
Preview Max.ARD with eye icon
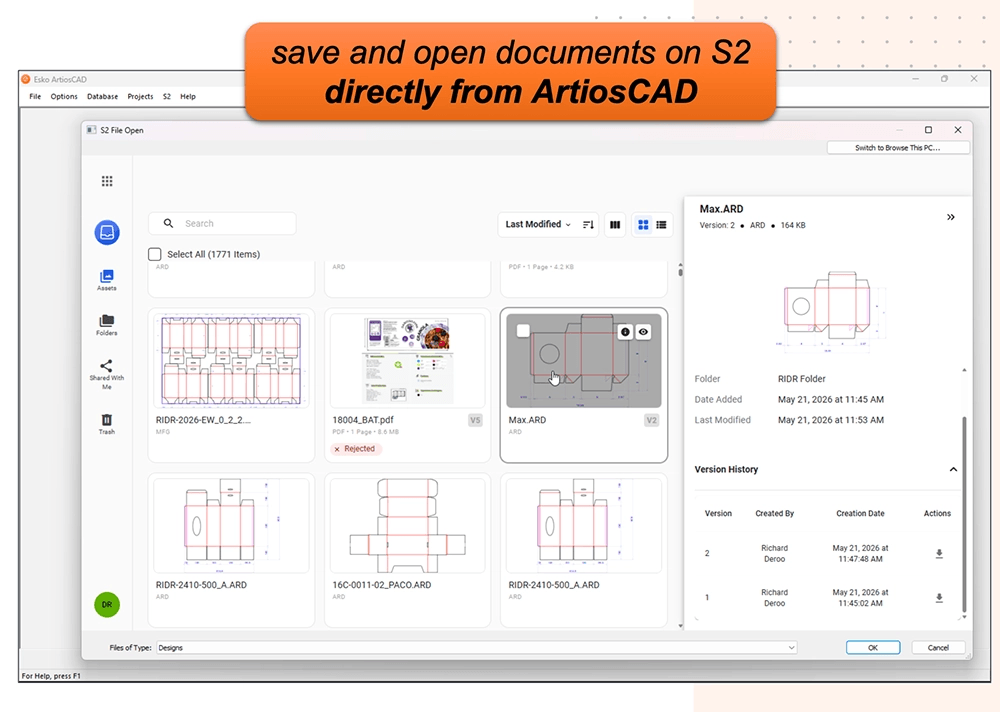click(643, 332)
